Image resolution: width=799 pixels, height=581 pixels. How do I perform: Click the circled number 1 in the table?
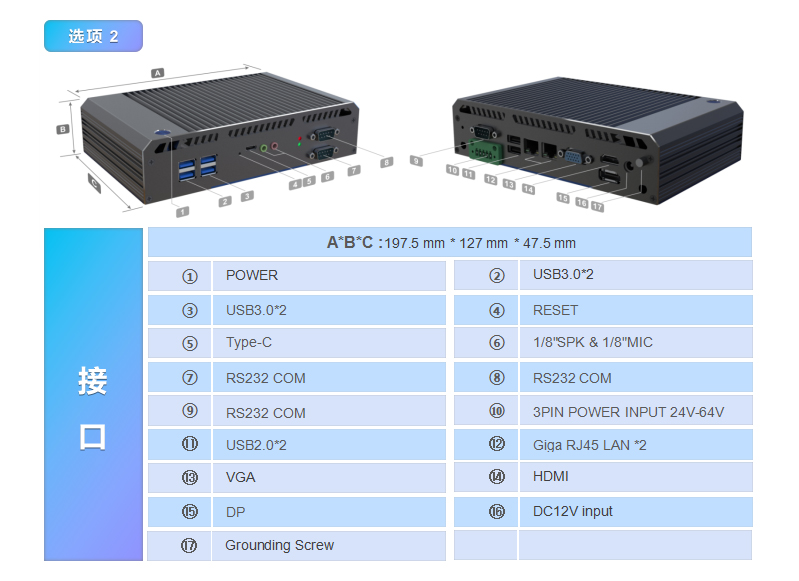(190, 276)
